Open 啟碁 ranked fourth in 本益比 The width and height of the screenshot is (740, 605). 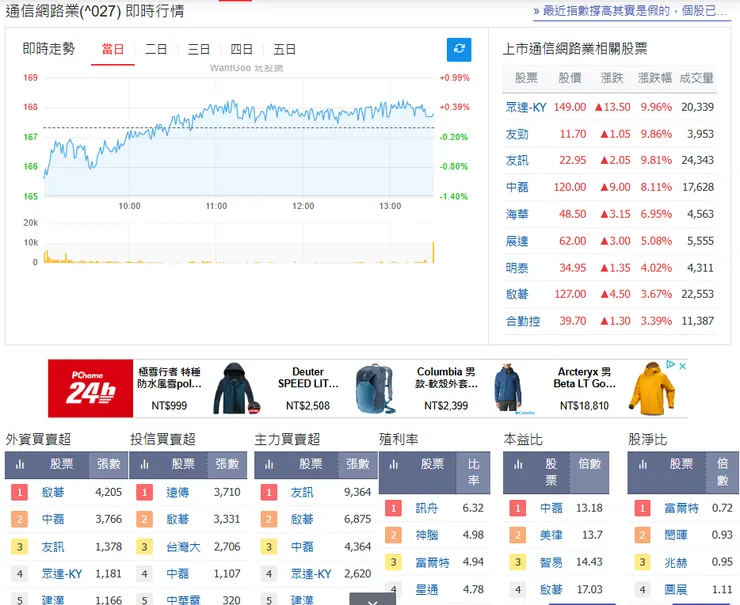(x=551, y=589)
